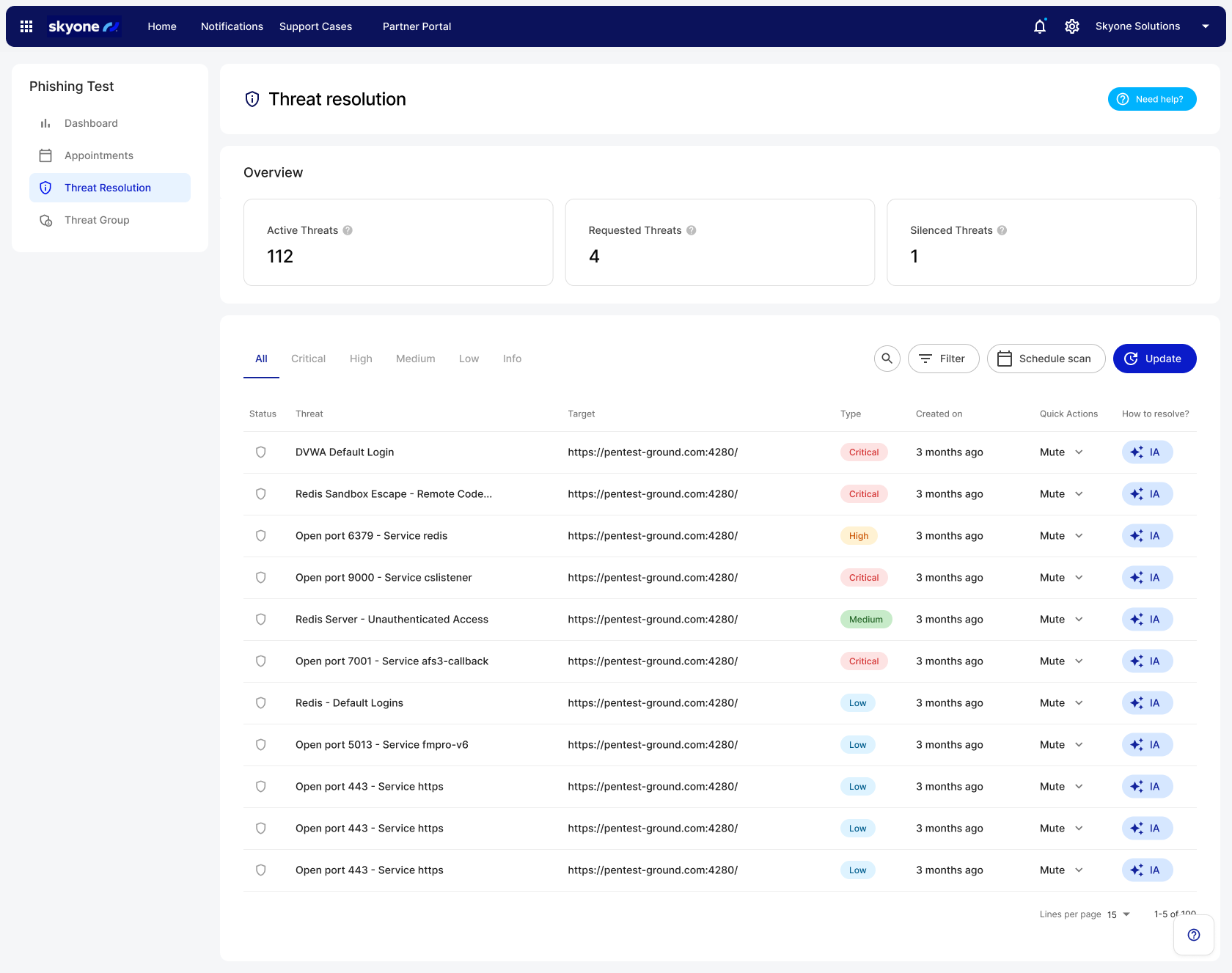The image size is (1232, 973).
Task: Toggle status shield for Open port 6379
Action: [x=260, y=536]
